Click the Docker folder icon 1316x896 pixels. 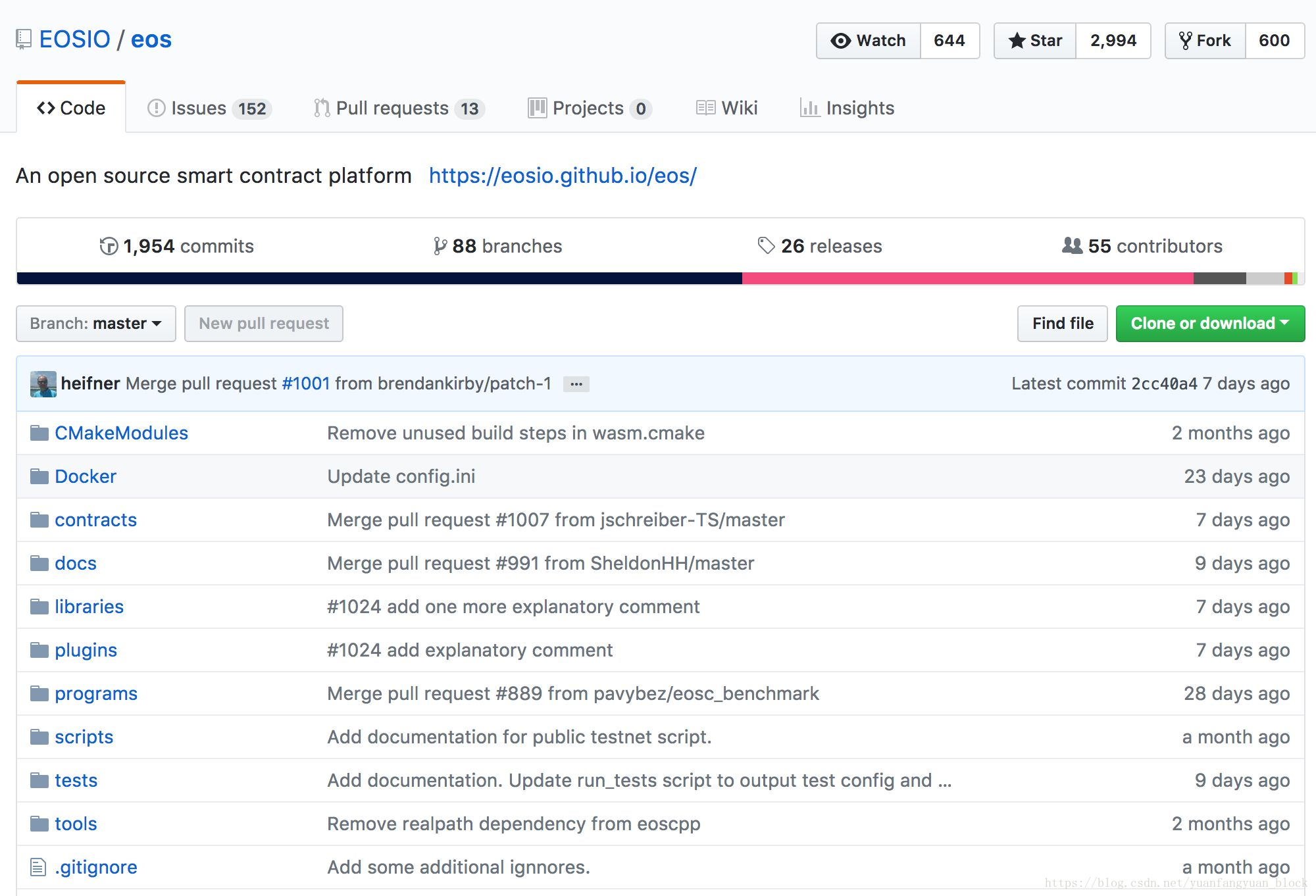pos(39,476)
